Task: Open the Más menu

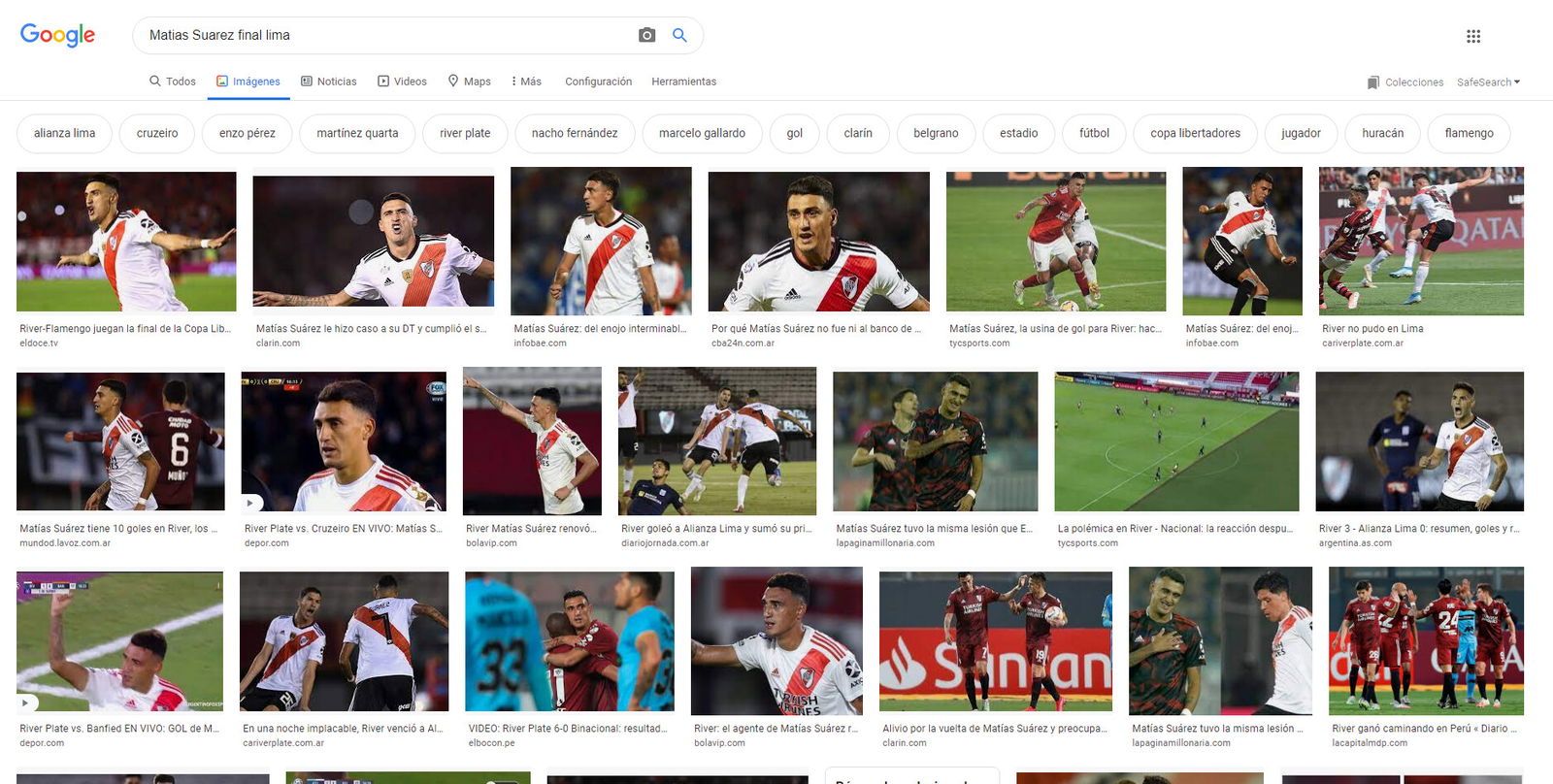Action: [526, 82]
